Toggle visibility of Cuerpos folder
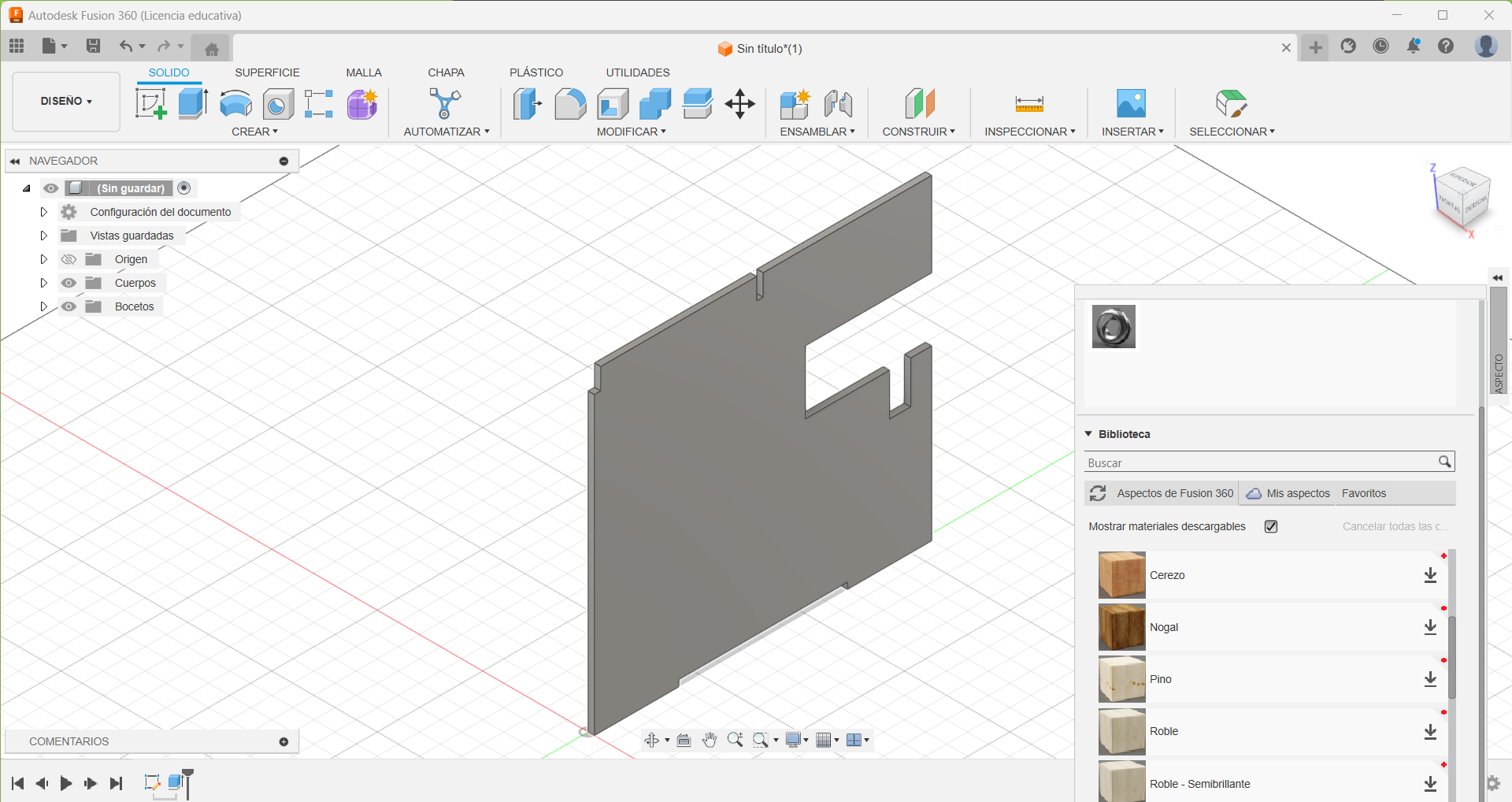This screenshot has width=1512, height=802. [69, 283]
